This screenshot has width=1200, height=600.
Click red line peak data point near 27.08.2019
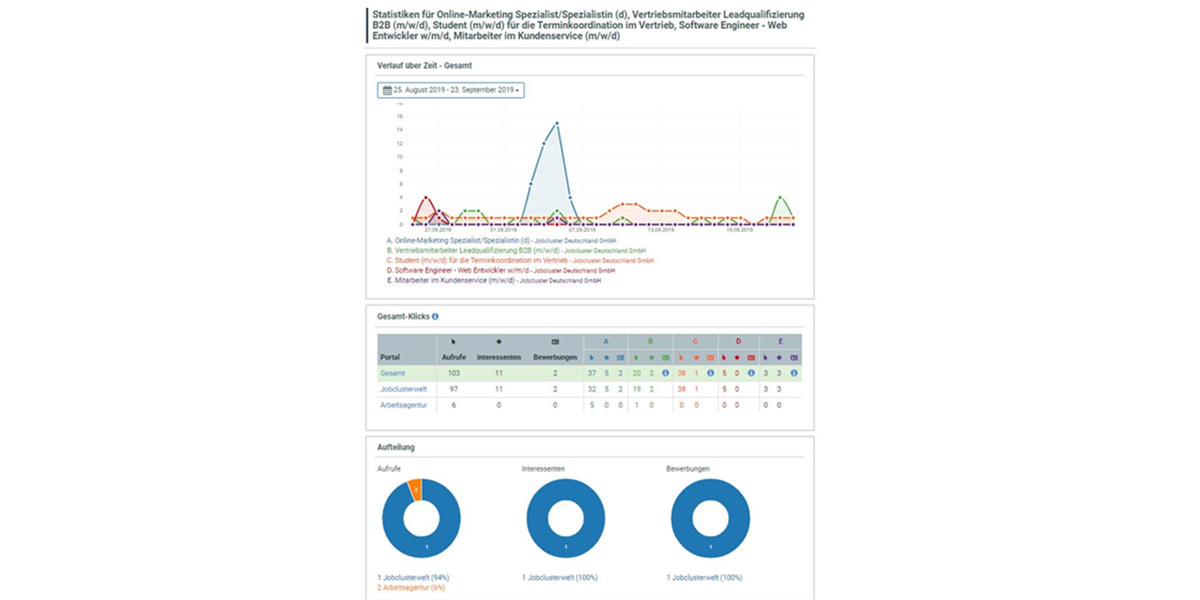tap(427, 197)
